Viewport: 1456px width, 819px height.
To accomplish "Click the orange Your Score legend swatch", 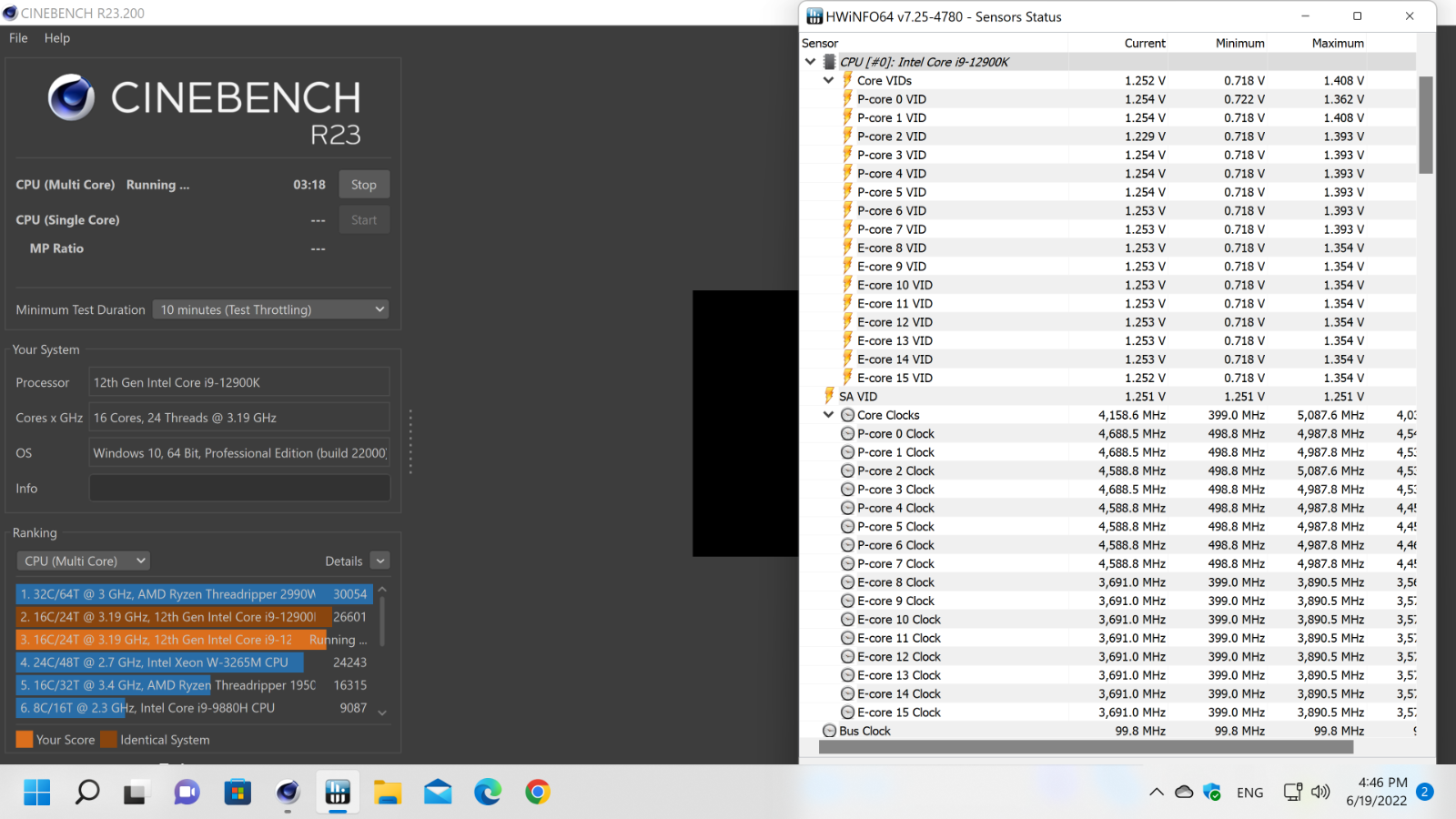I will pyautogui.click(x=25, y=739).
